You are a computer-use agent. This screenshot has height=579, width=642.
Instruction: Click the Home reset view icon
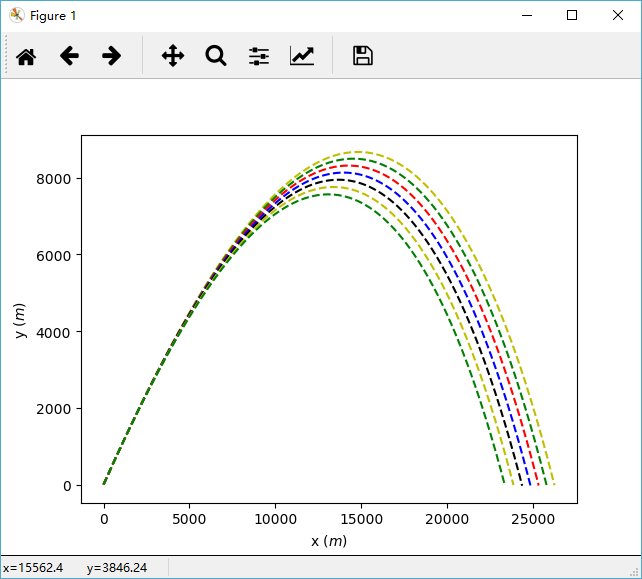tap(26, 56)
